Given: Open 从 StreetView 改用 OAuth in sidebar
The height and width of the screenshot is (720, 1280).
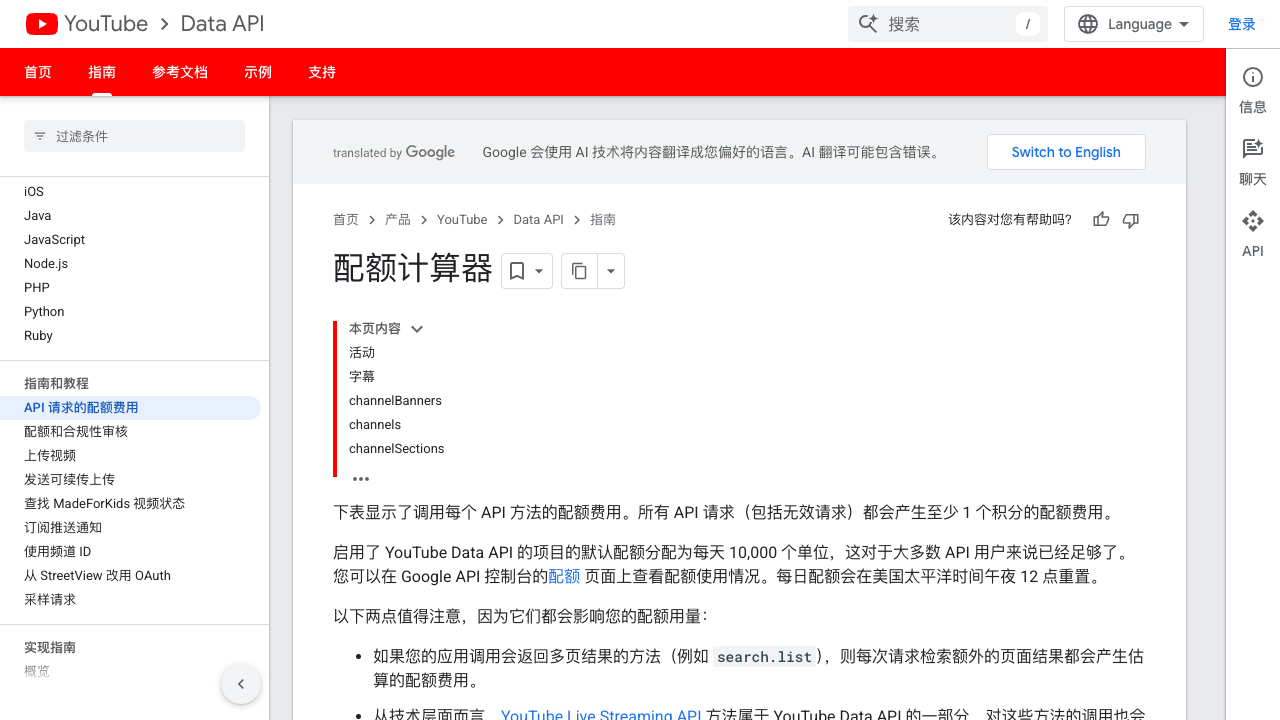Looking at the screenshot, I should 97,576.
